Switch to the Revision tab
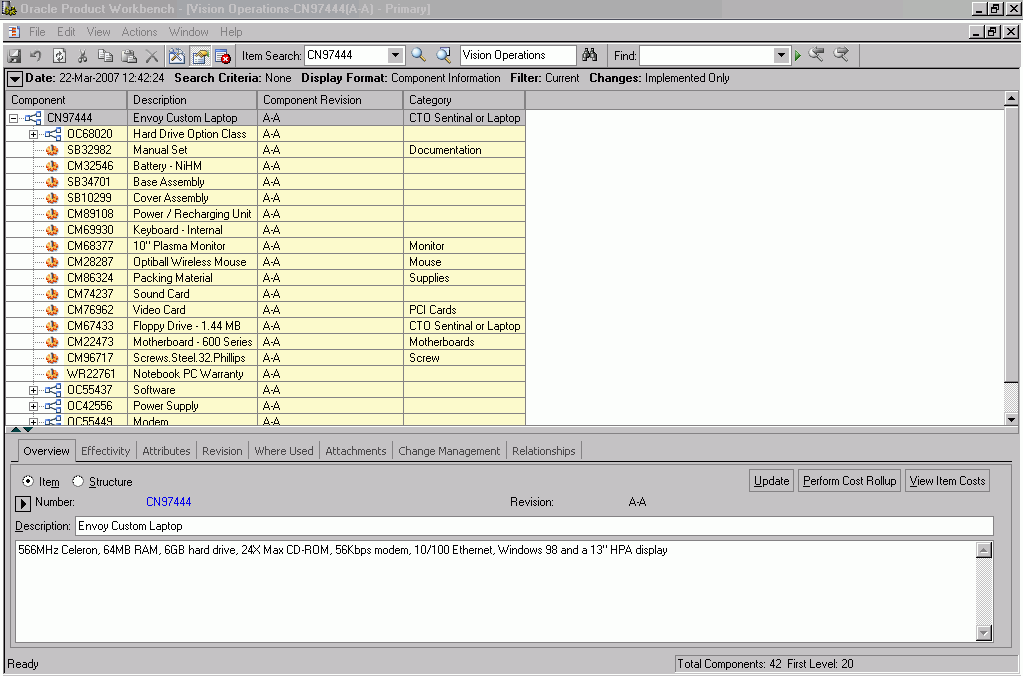This screenshot has width=1023, height=676. (x=222, y=451)
